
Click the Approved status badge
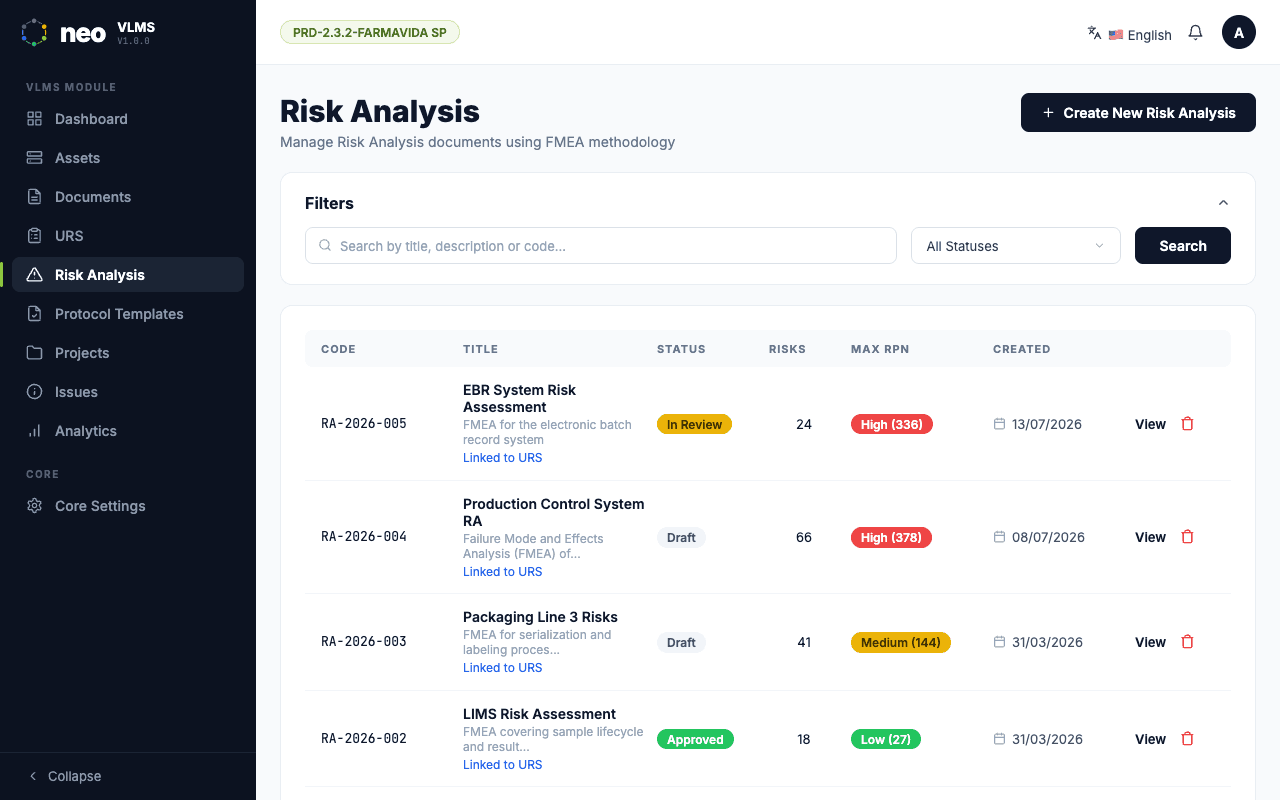point(695,739)
